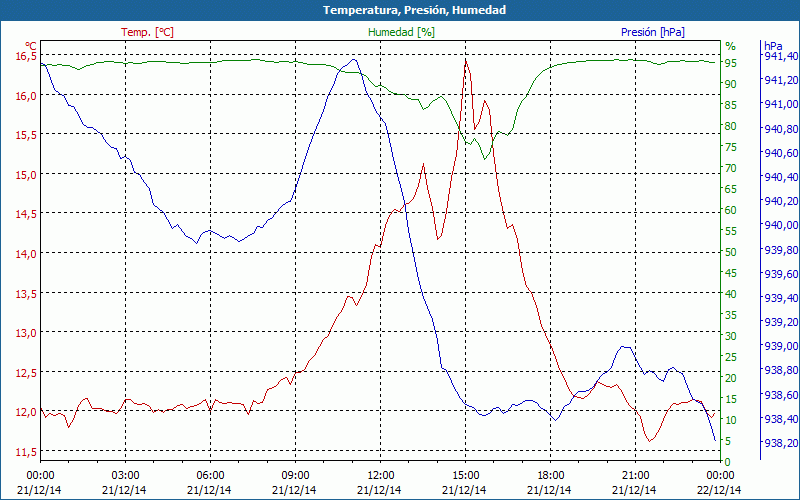Click the green 'Humedad [%]' legend label
Screen dimensions: 800x500
pyautogui.click(x=401, y=32)
